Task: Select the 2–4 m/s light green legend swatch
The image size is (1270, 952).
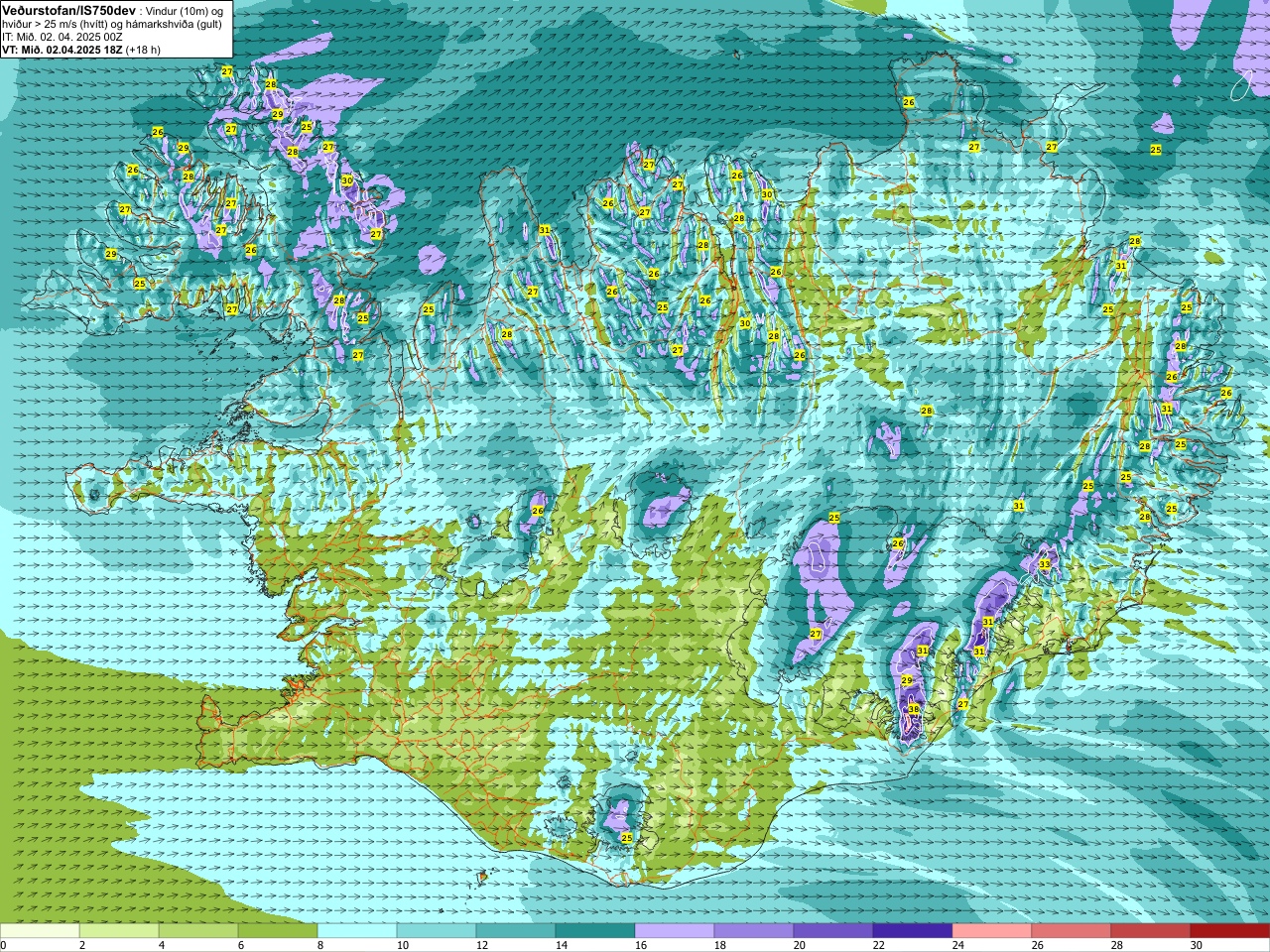Action: 119,931
